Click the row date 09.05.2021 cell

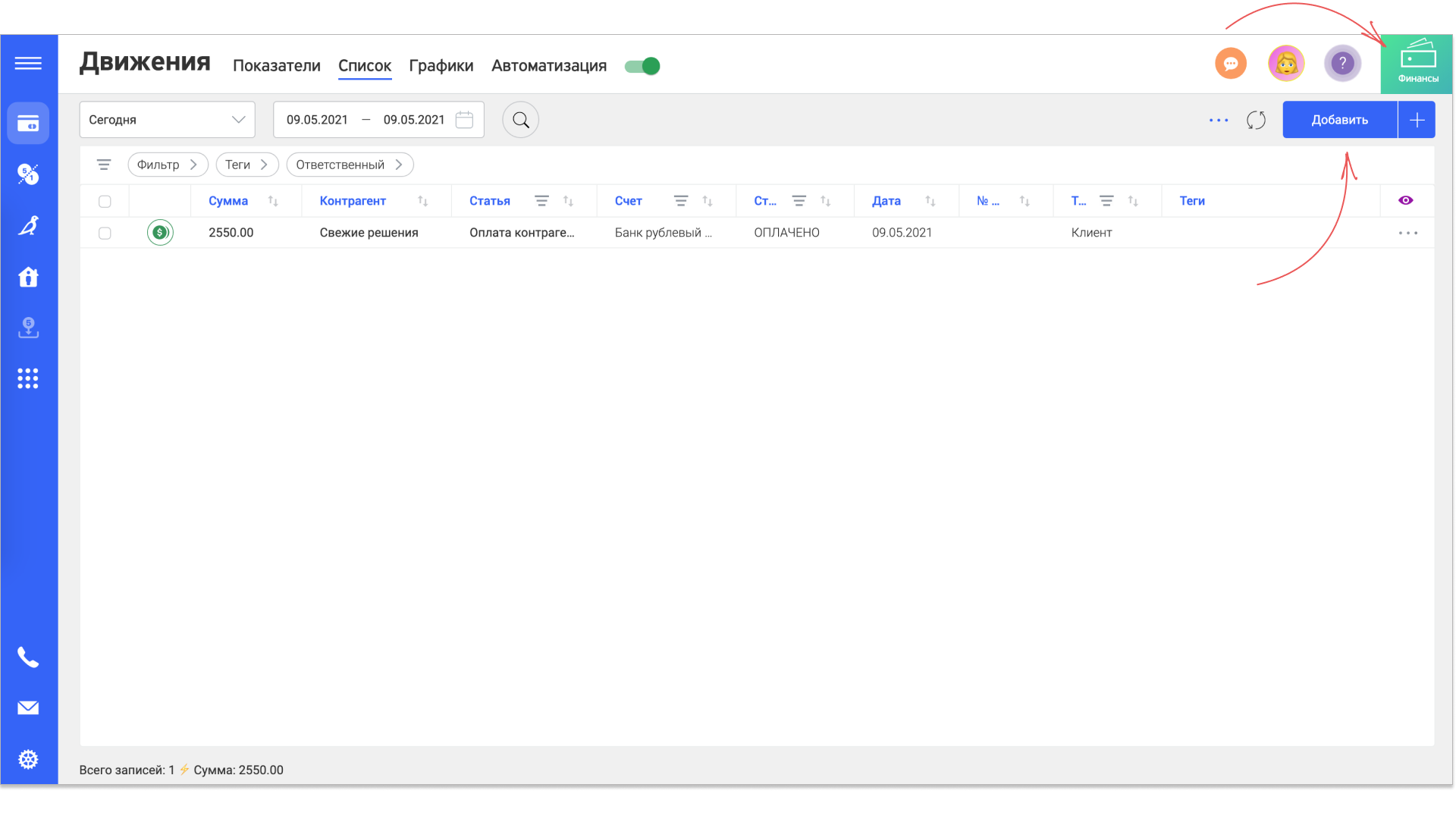click(x=902, y=233)
